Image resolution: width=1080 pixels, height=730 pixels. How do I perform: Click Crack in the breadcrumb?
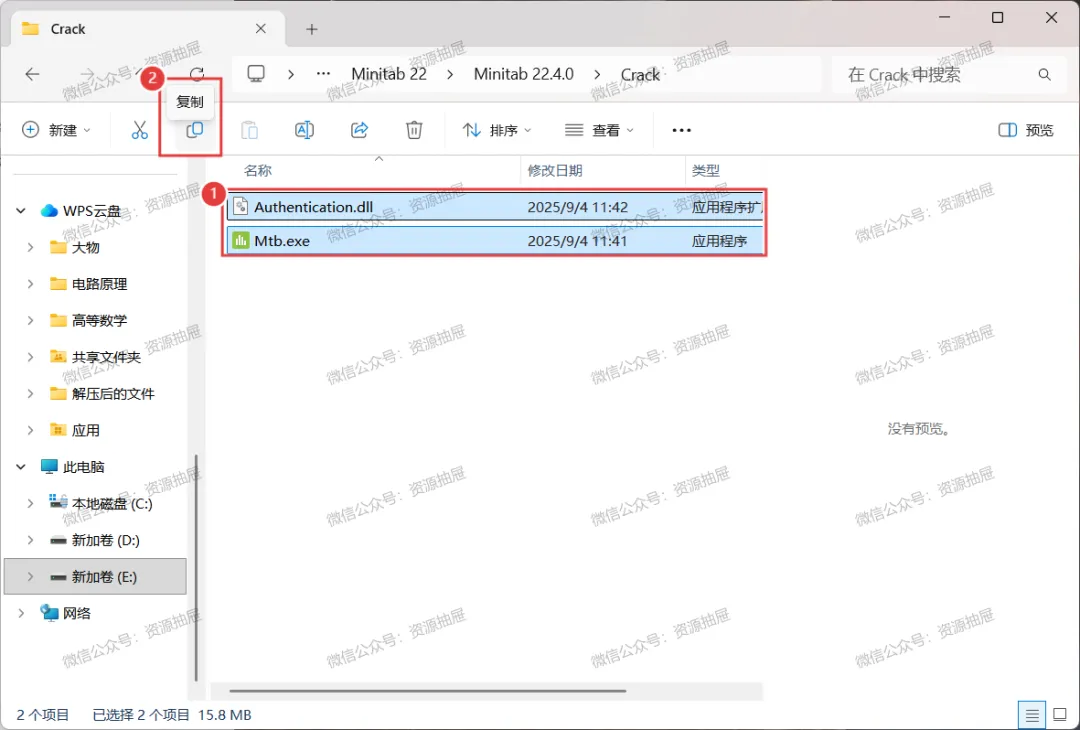coord(641,74)
